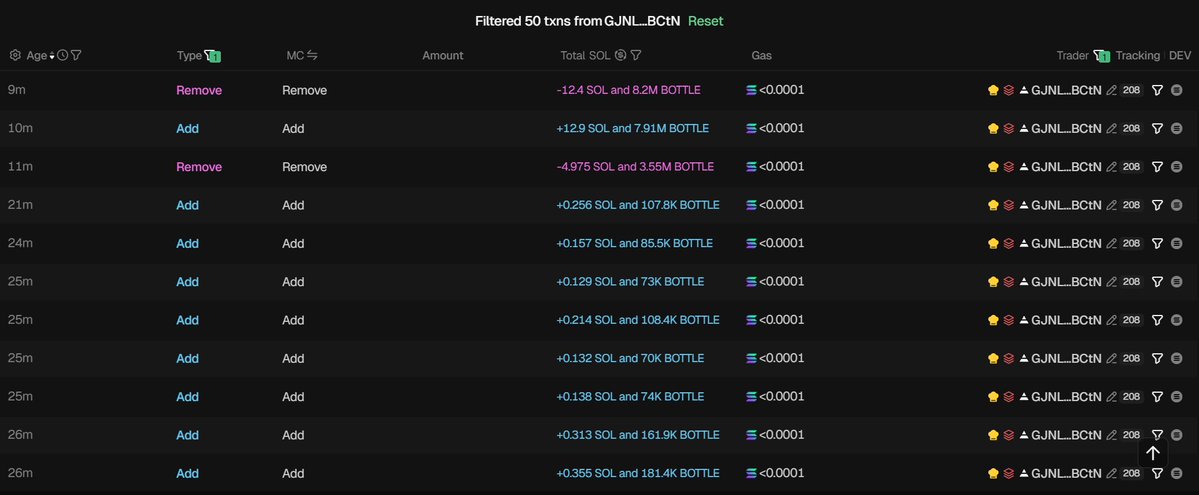The image size is (1199, 495).
Task: Open the Type column filter with badge 1
Action: (x=213, y=56)
